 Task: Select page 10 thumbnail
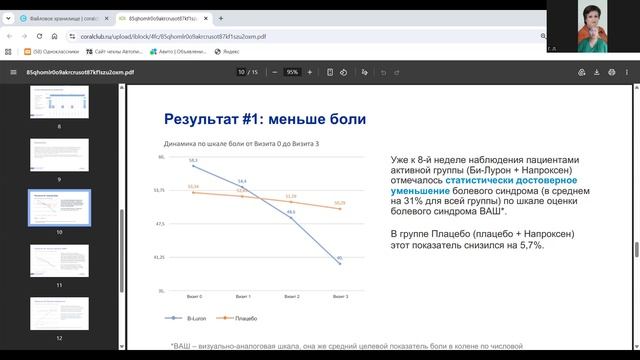coord(59,208)
